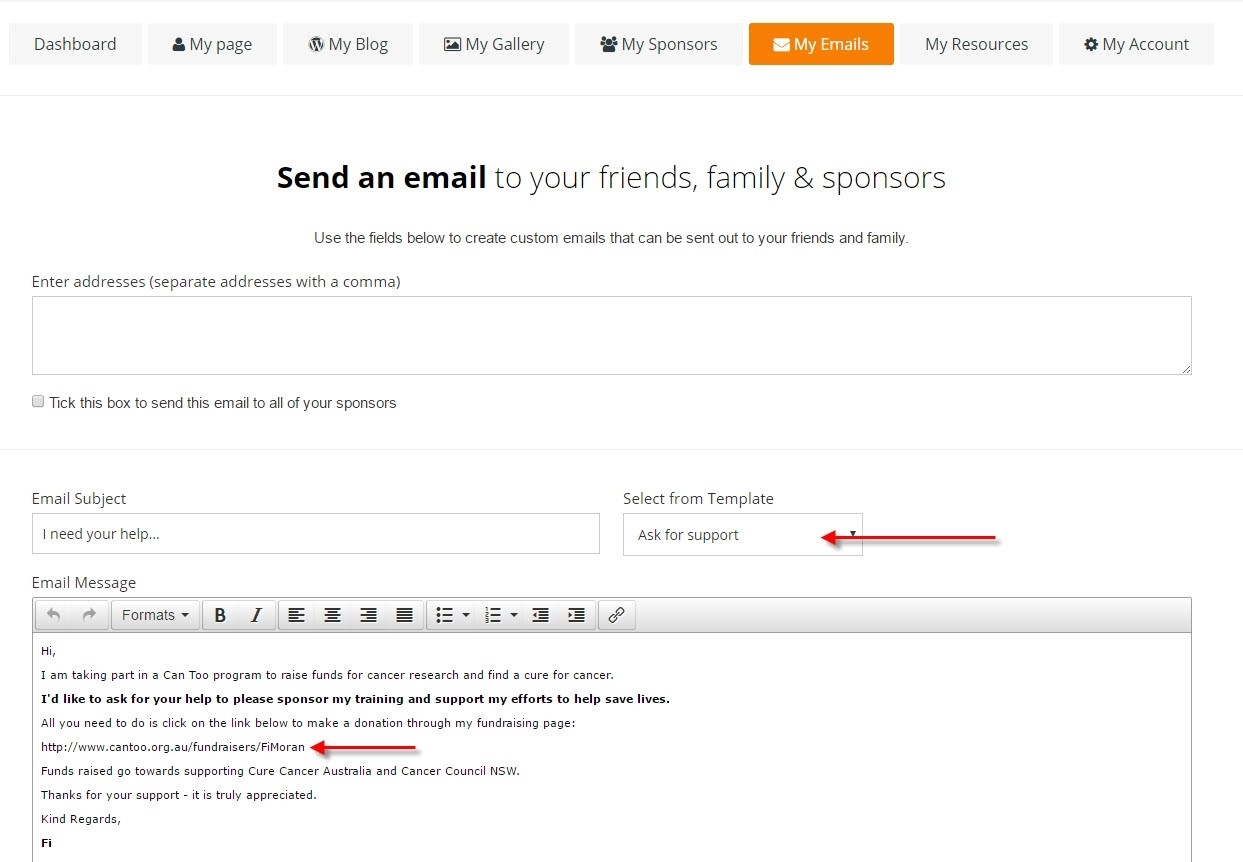
Task: Open the Select from Template dropdown
Action: 742,535
